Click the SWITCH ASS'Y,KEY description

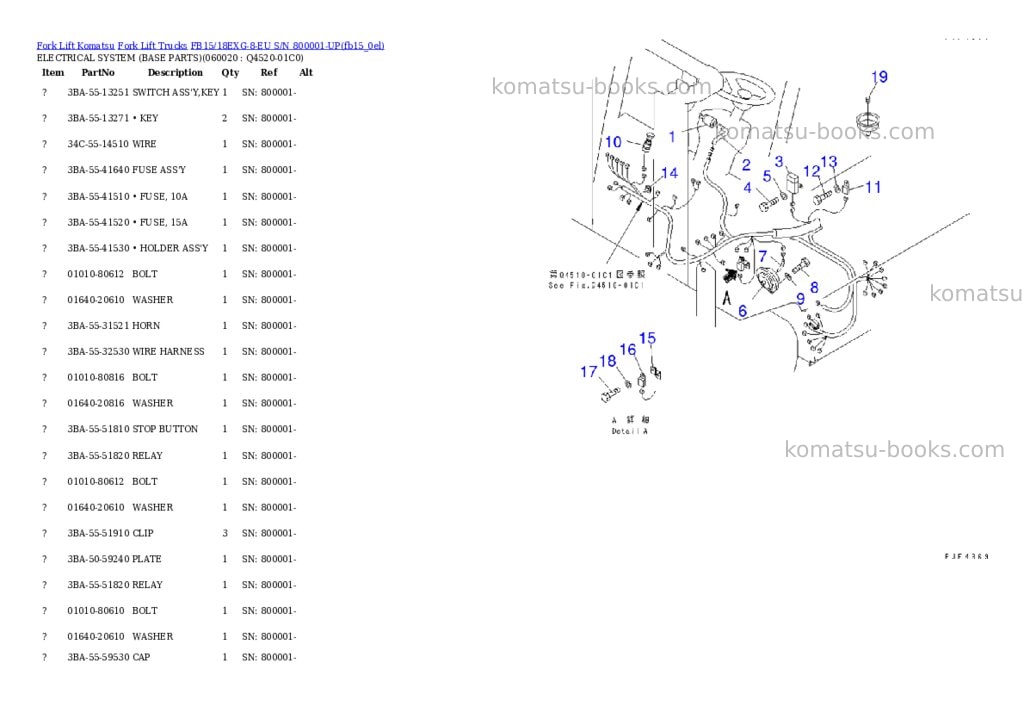(176, 93)
